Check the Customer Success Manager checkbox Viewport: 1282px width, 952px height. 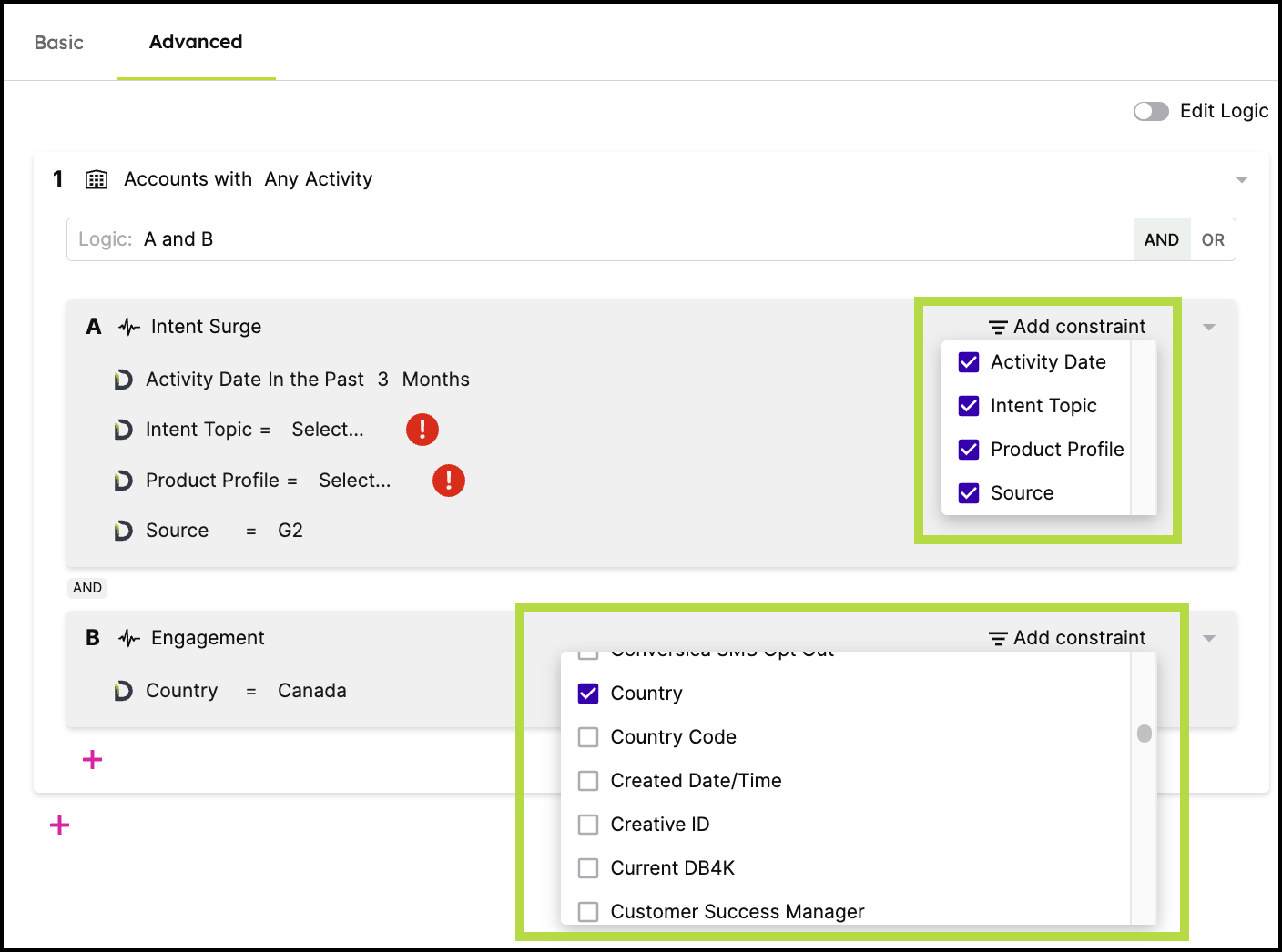[x=588, y=912]
